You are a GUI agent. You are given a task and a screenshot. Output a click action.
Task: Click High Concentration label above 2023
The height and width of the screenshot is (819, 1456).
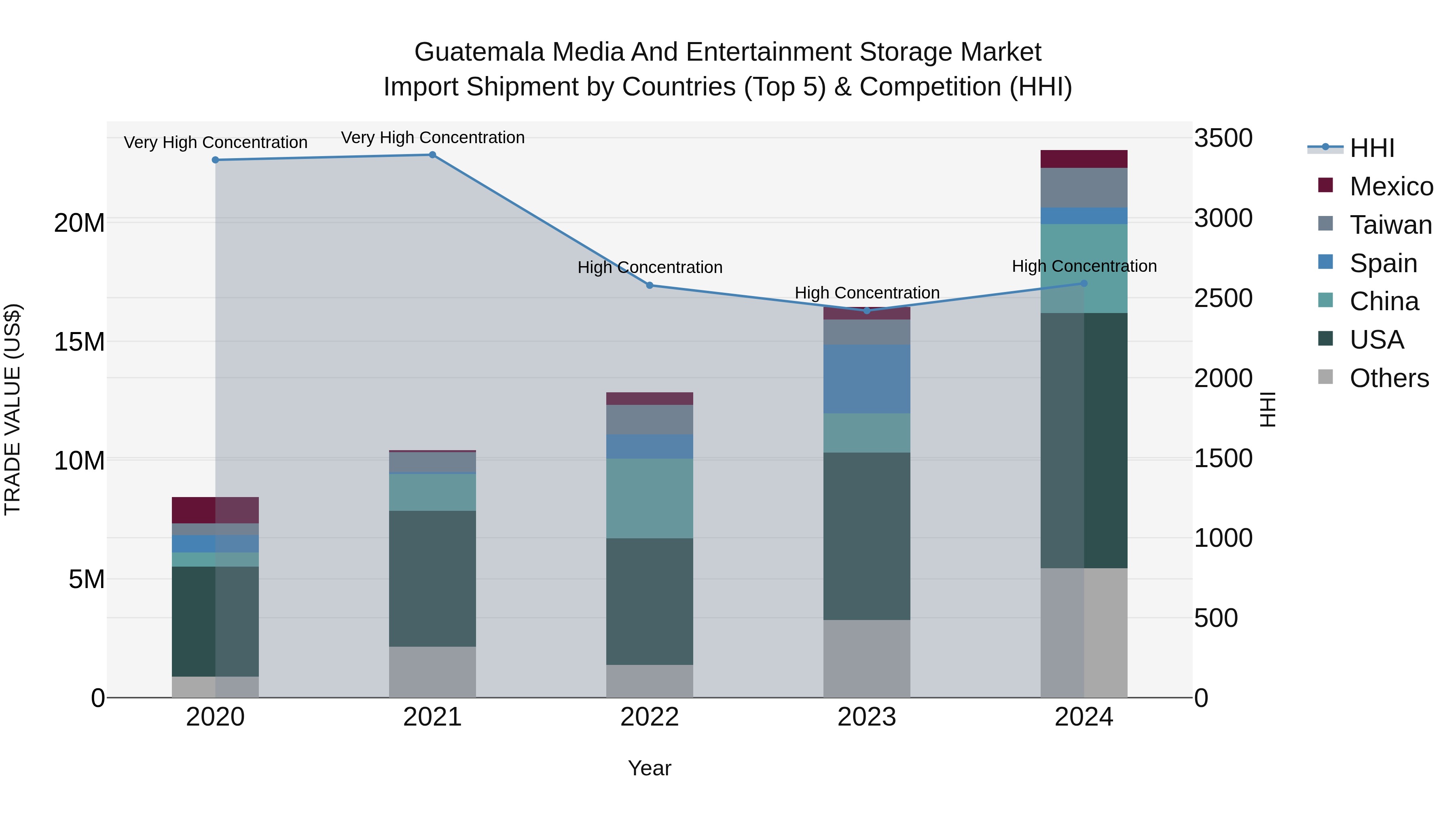[867, 293]
